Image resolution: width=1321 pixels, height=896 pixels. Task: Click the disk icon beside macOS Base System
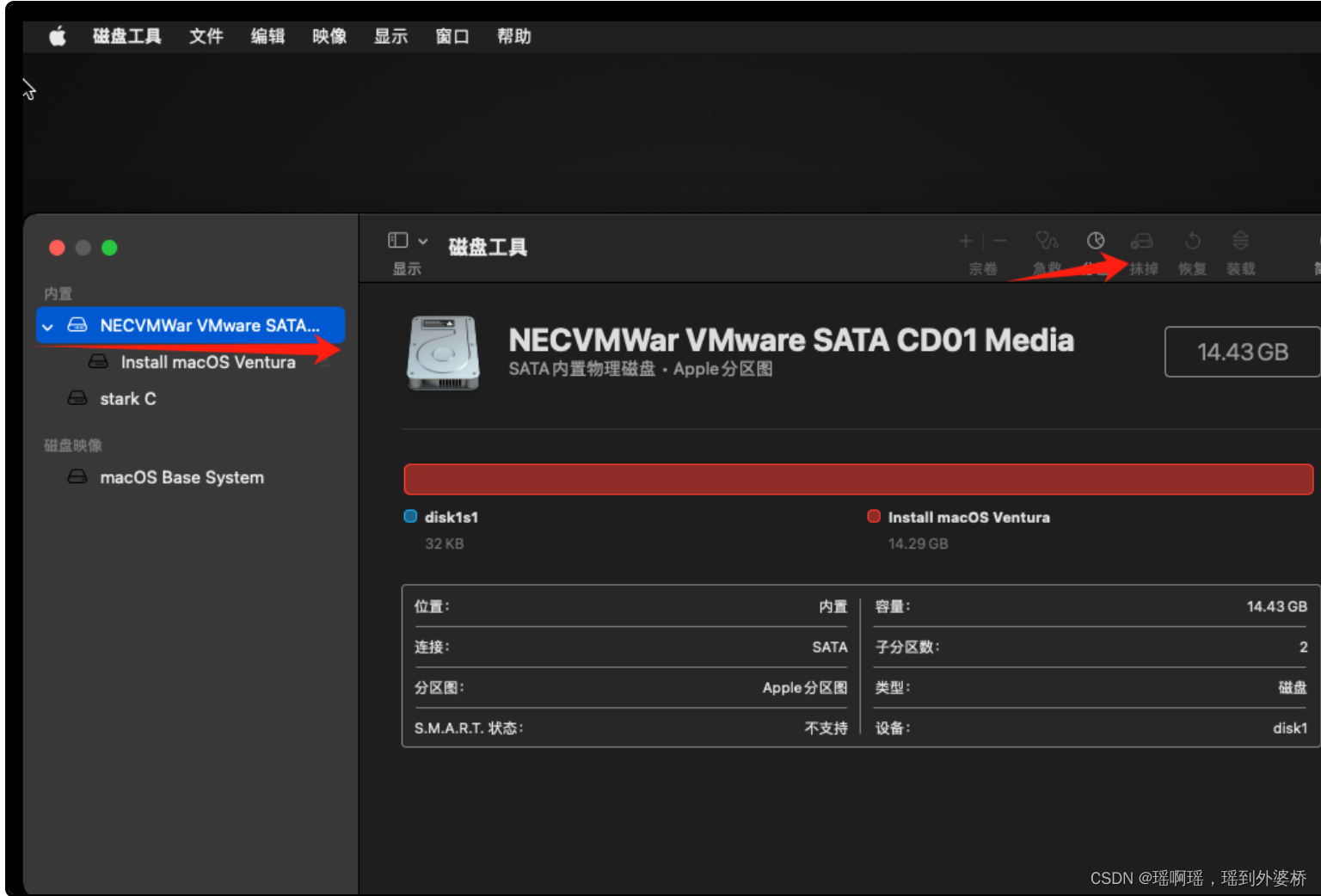[77, 476]
